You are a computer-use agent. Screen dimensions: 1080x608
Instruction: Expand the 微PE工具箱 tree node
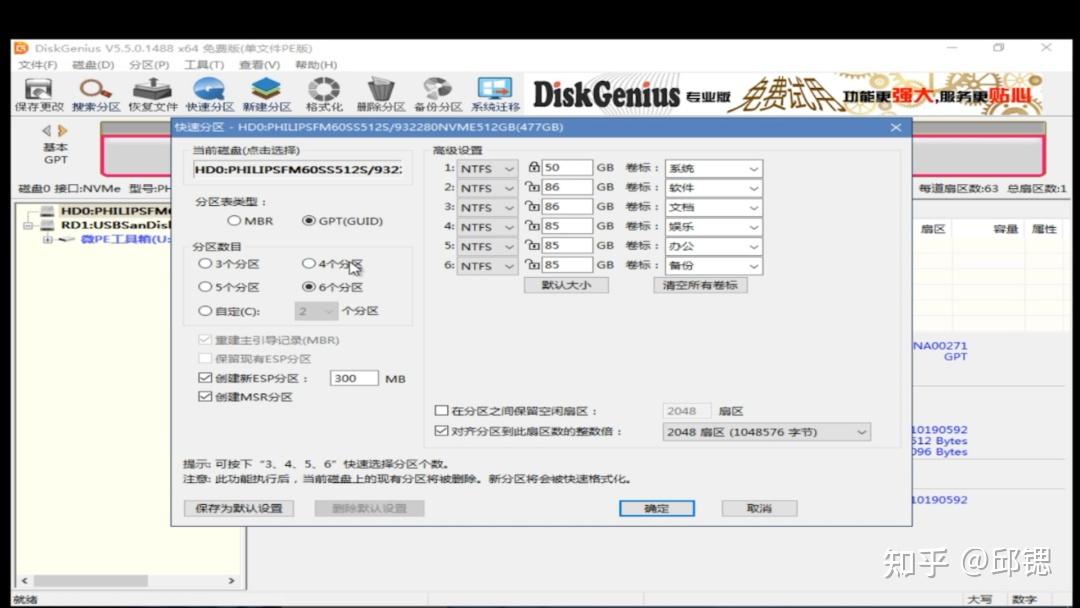(x=48, y=239)
